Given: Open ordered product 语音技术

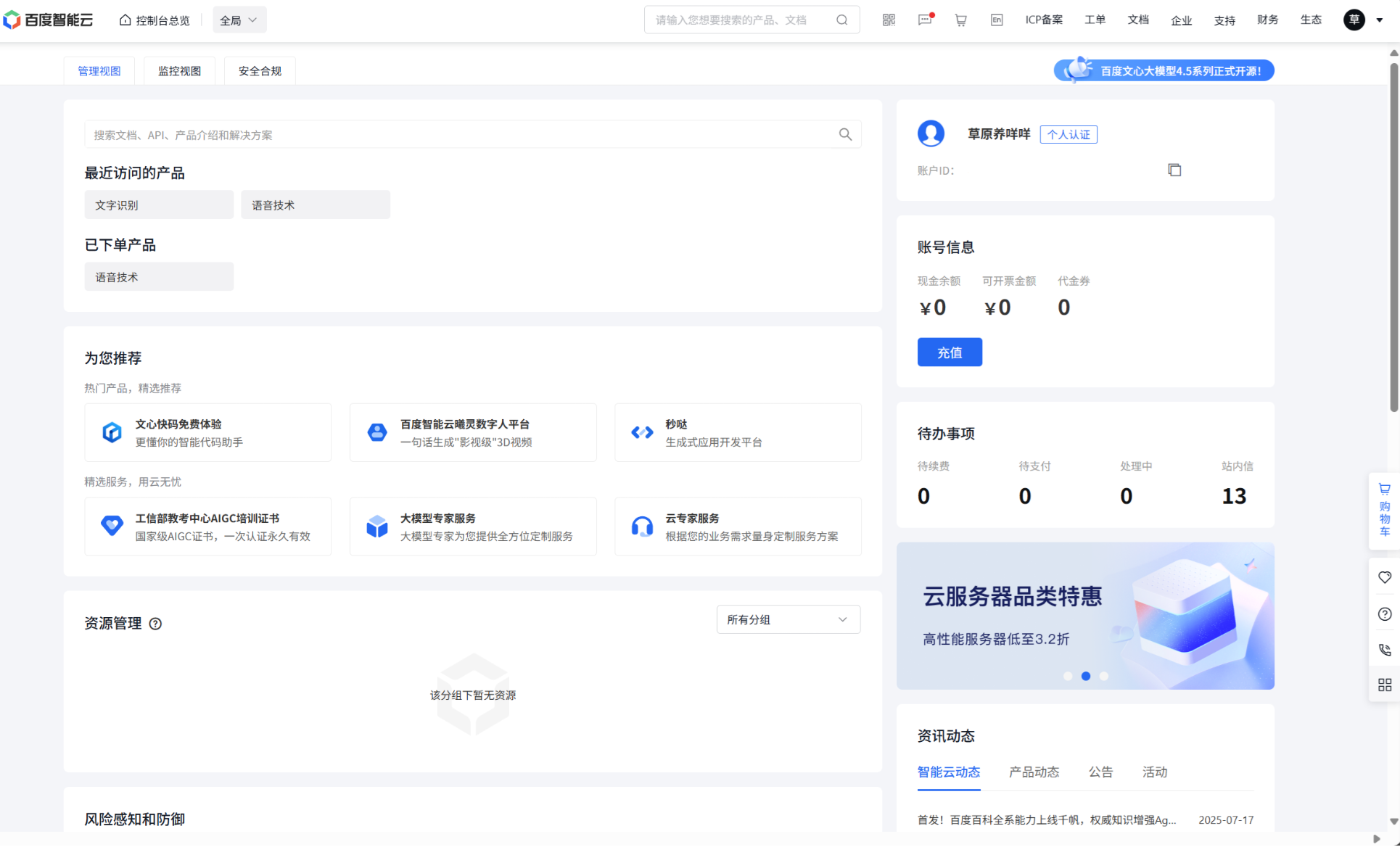Looking at the screenshot, I should [159, 277].
